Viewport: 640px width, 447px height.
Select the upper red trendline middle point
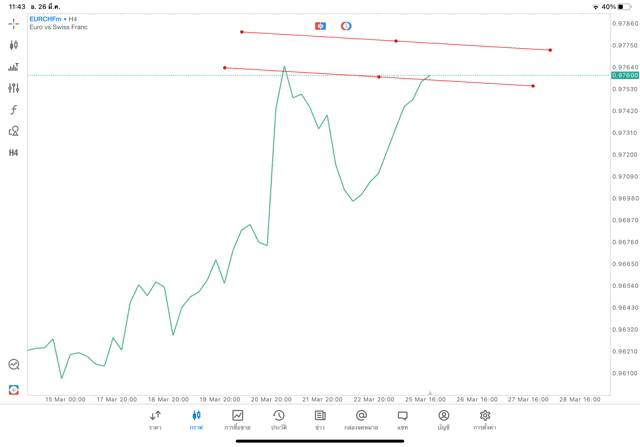click(396, 41)
